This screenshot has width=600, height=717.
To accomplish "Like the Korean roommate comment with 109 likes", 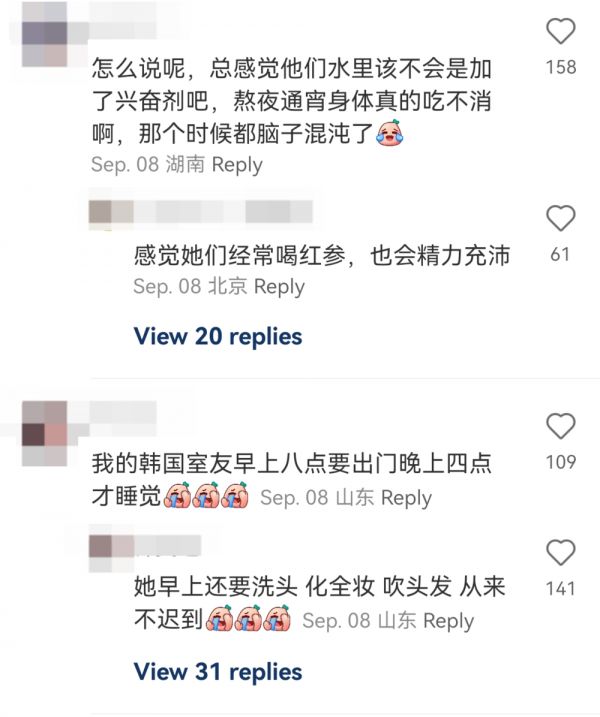I will (x=561, y=426).
